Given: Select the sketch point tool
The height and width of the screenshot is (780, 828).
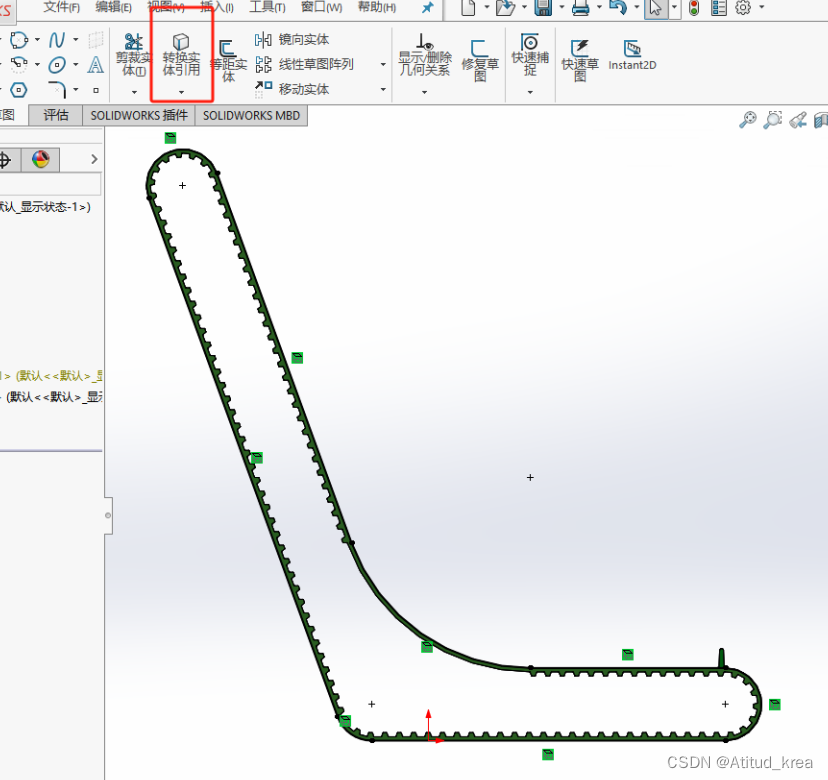Looking at the screenshot, I should (x=96, y=90).
